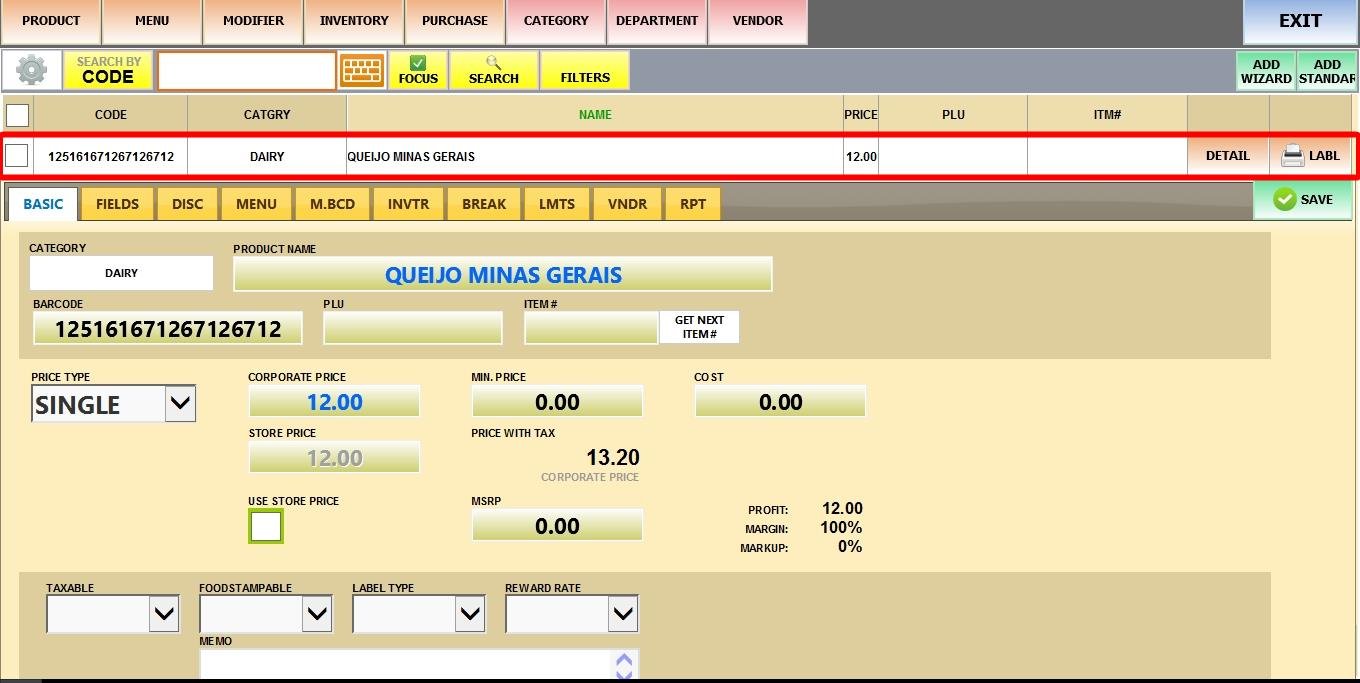Open the FILTERS button
Screen dimensions: 1360x683
click(x=585, y=71)
